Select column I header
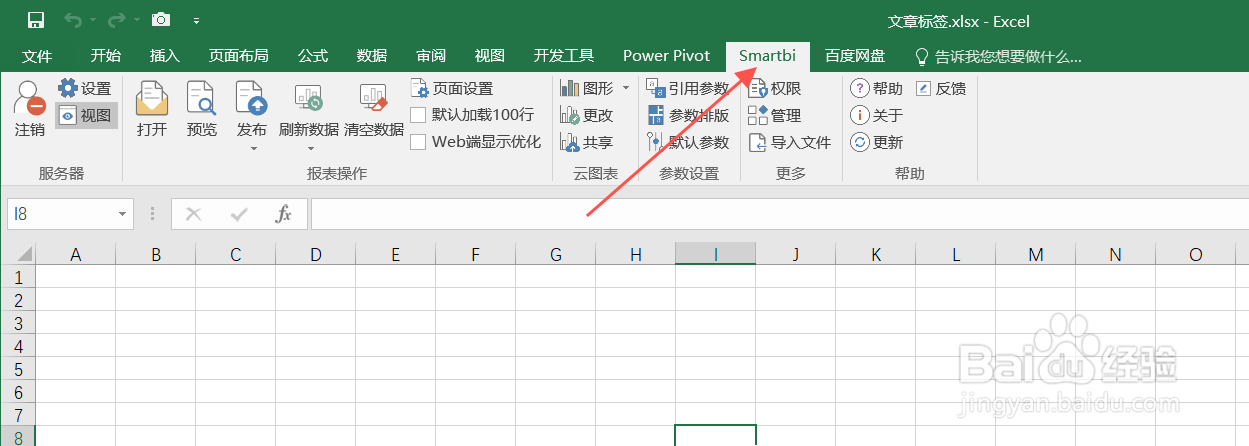 [x=716, y=255]
